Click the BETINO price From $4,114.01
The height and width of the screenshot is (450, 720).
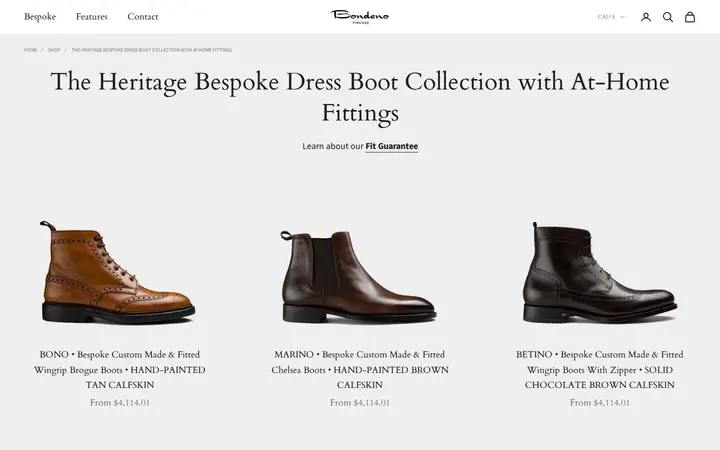point(600,403)
